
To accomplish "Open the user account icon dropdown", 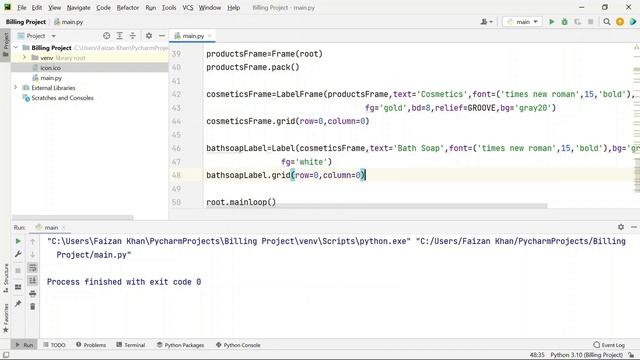I will [x=487, y=22].
